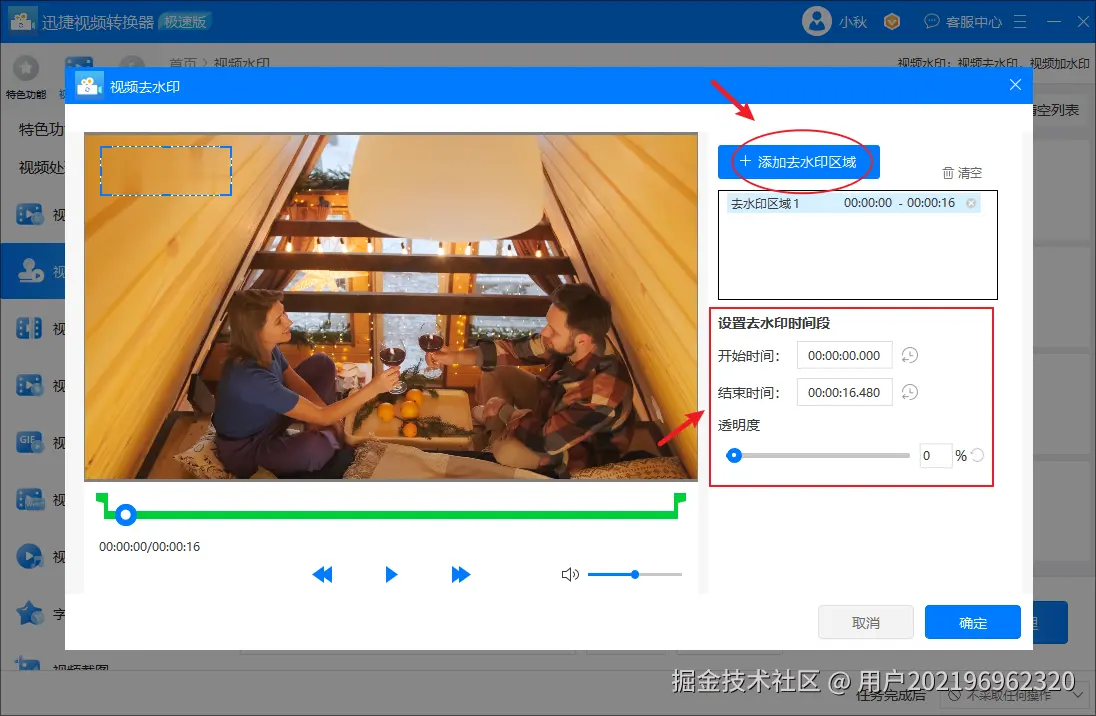
Task: Open the 小秋 user avatar in the main window
Action: (x=816, y=21)
